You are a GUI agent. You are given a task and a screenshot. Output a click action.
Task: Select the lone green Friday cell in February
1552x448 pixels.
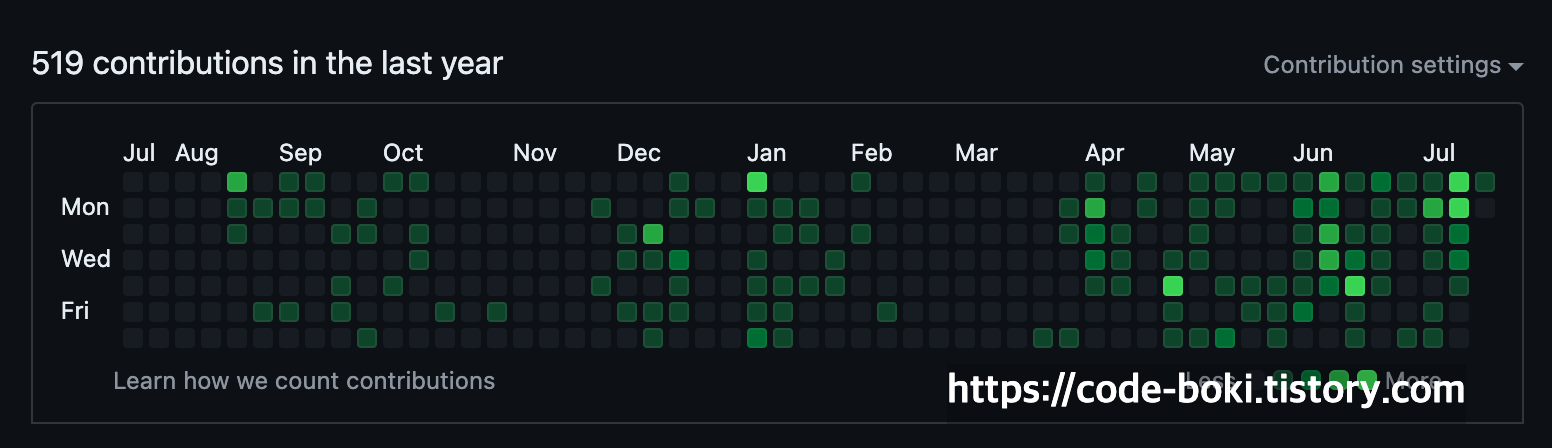887,312
